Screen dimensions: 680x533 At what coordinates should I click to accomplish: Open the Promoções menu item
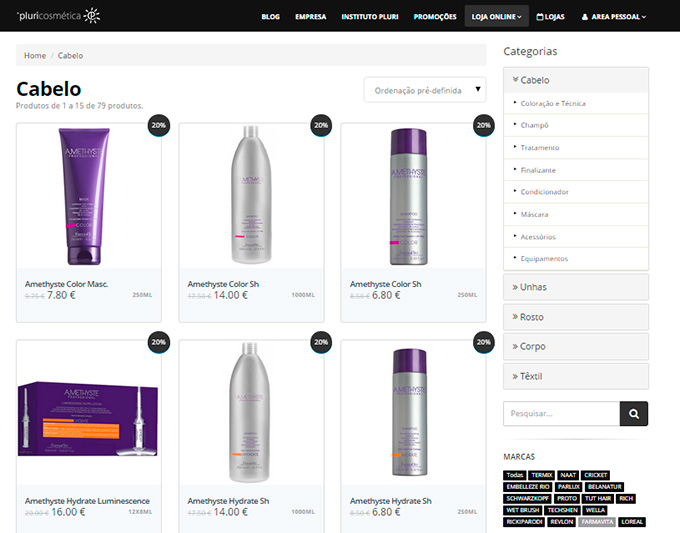click(x=435, y=16)
